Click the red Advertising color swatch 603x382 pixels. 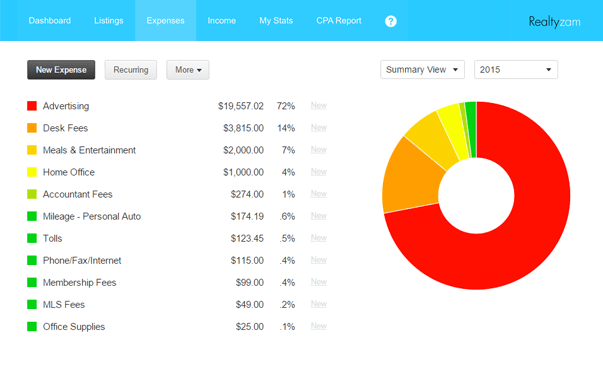[32, 106]
